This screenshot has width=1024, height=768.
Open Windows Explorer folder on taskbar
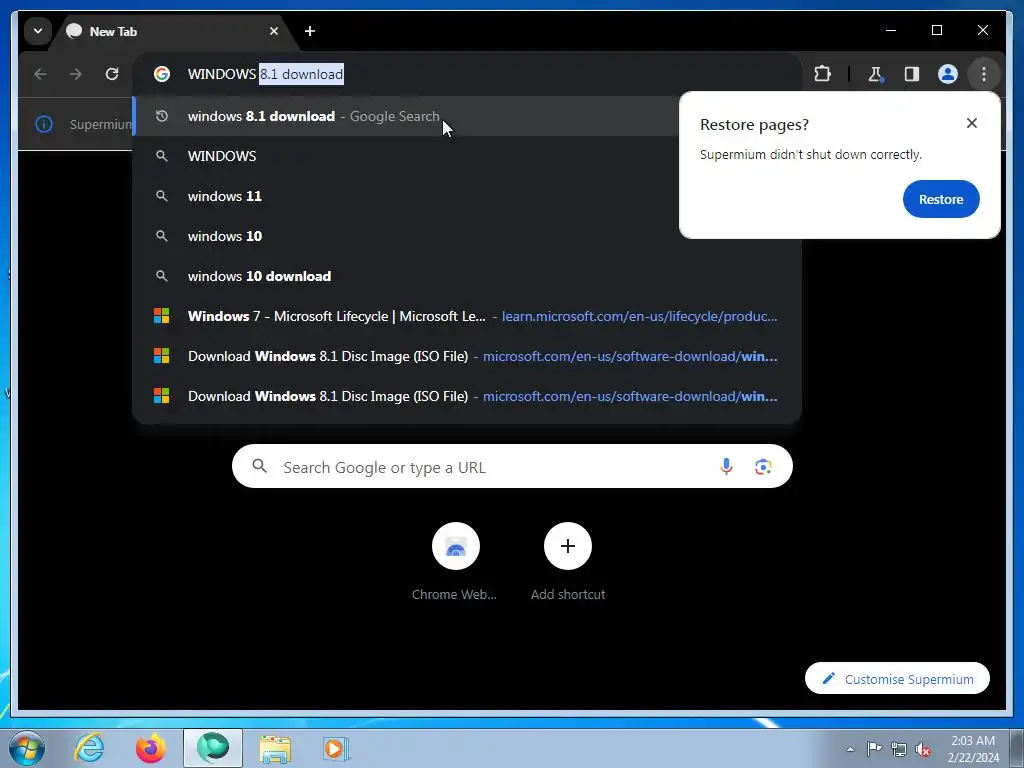(x=275, y=748)
